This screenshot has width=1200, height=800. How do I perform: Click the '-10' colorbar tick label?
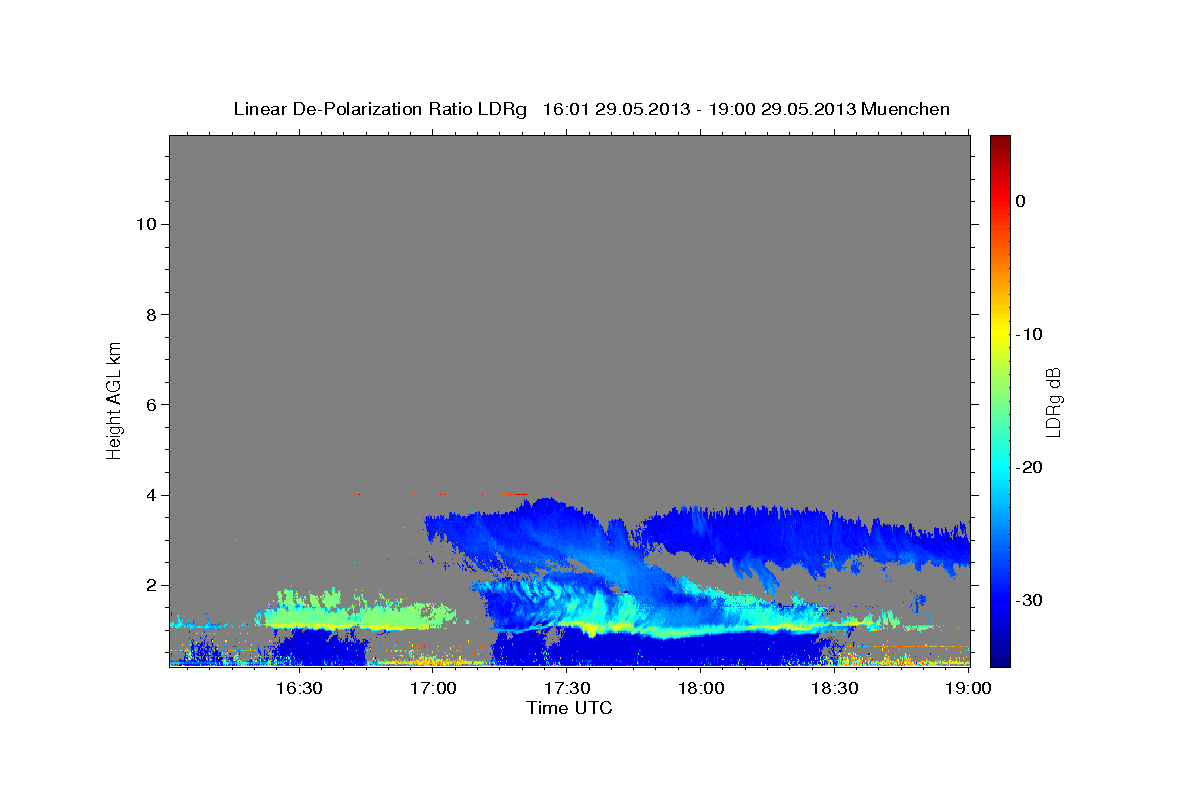(1028, 334)
